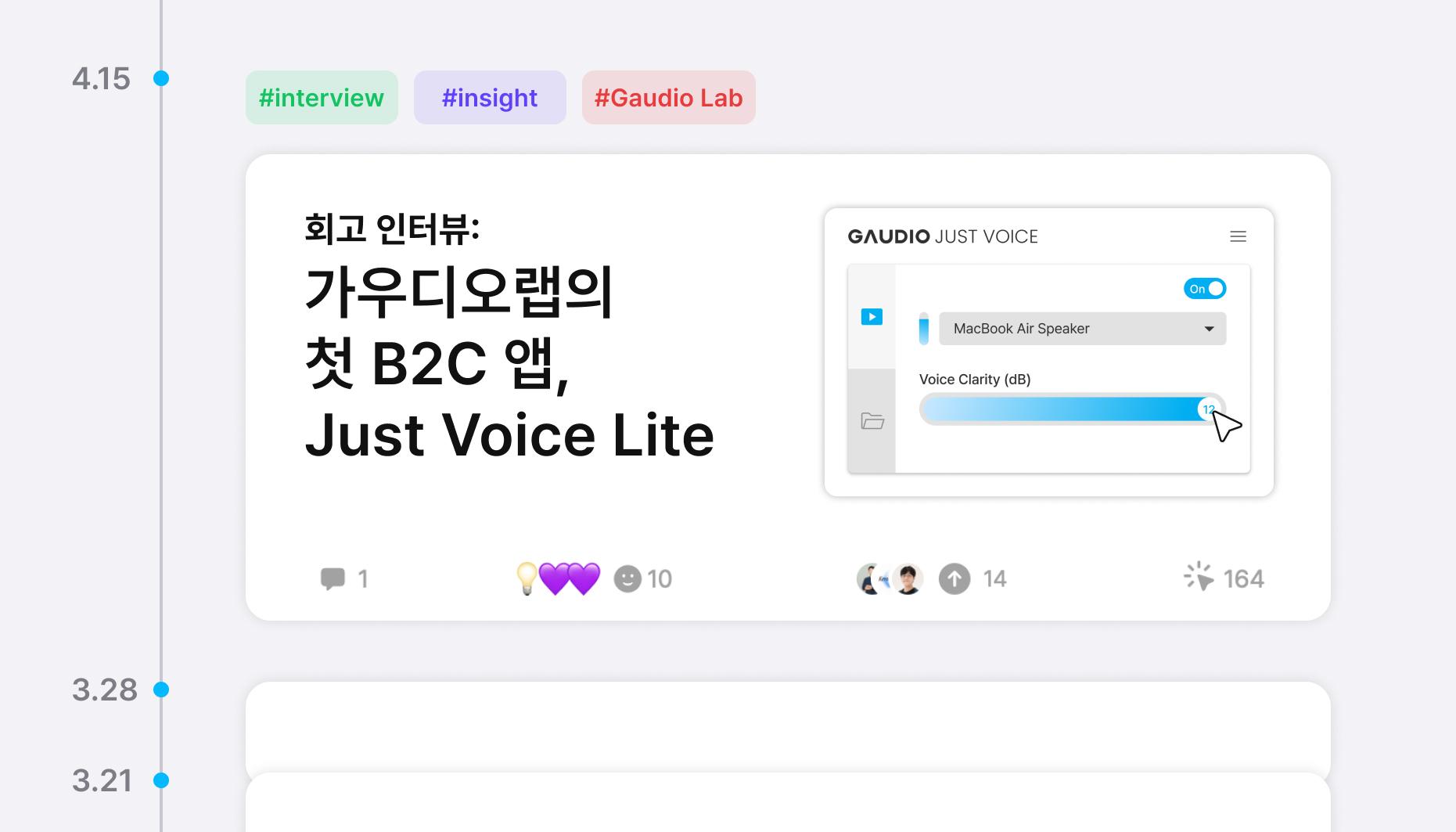
Task: Select the blue play tab icon
Action: 872,317
